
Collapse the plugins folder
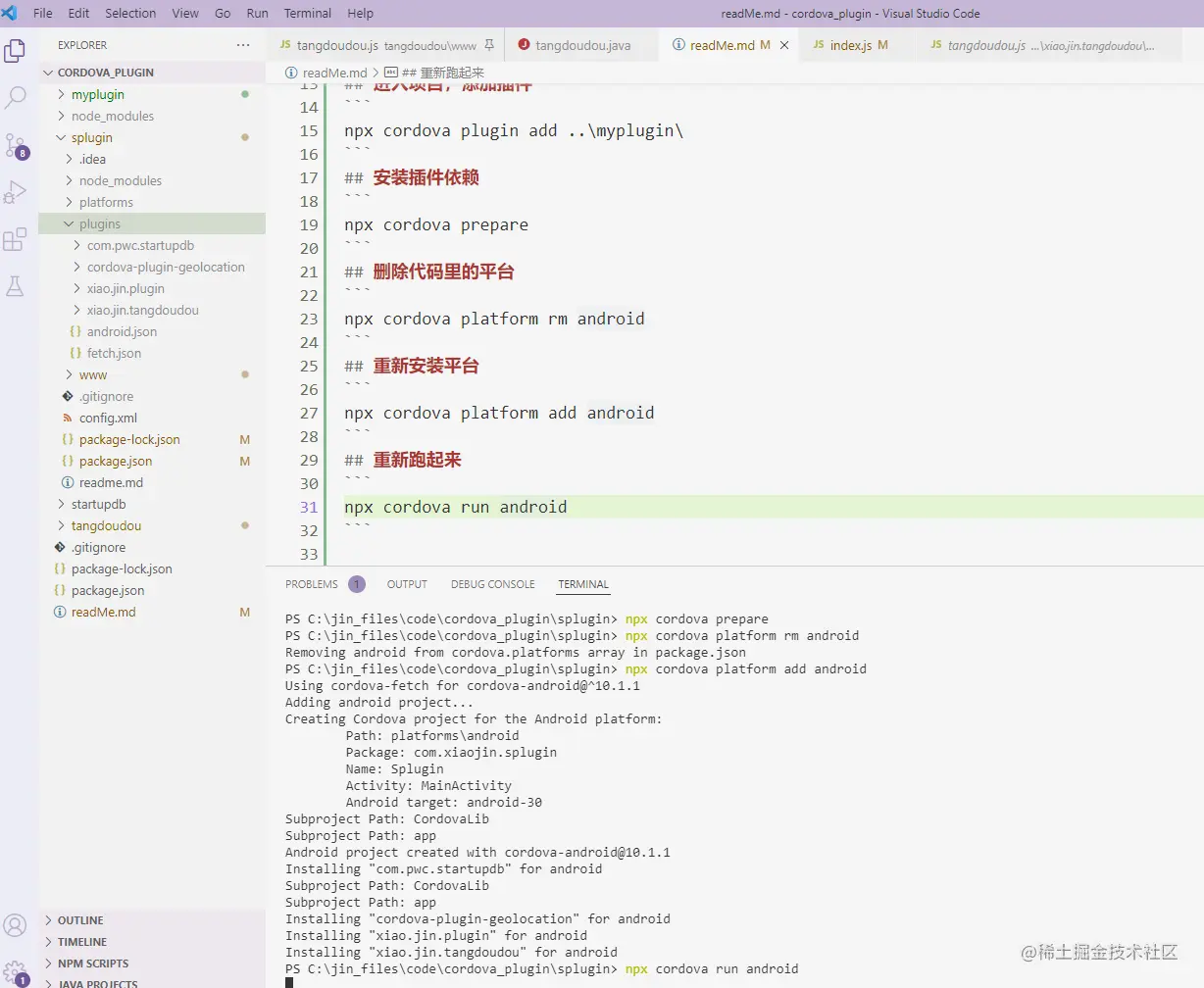(69, 223)
